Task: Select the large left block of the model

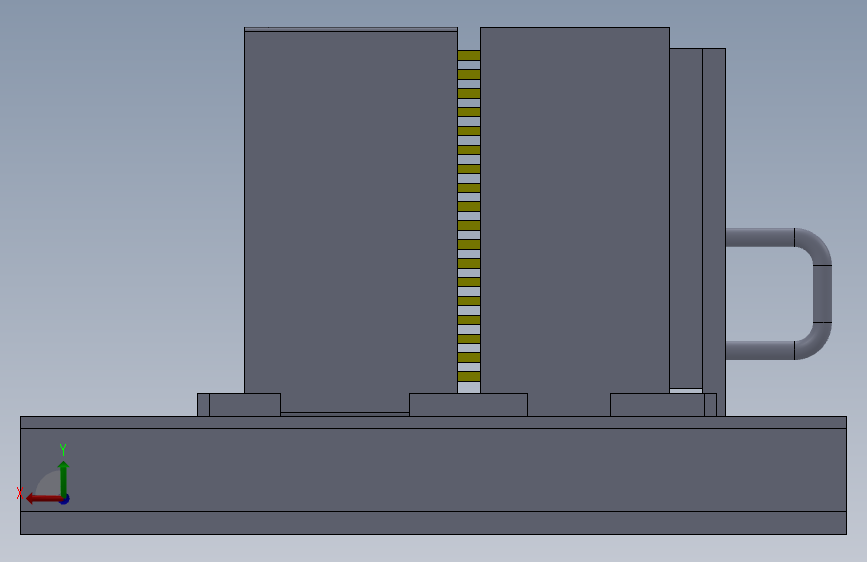Action: point(351,220)
